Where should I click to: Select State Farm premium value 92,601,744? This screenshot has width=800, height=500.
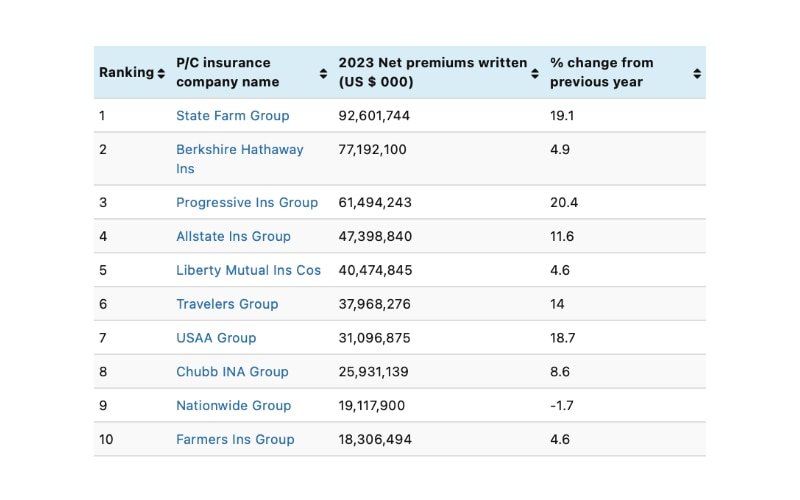(x=374, y=116)
